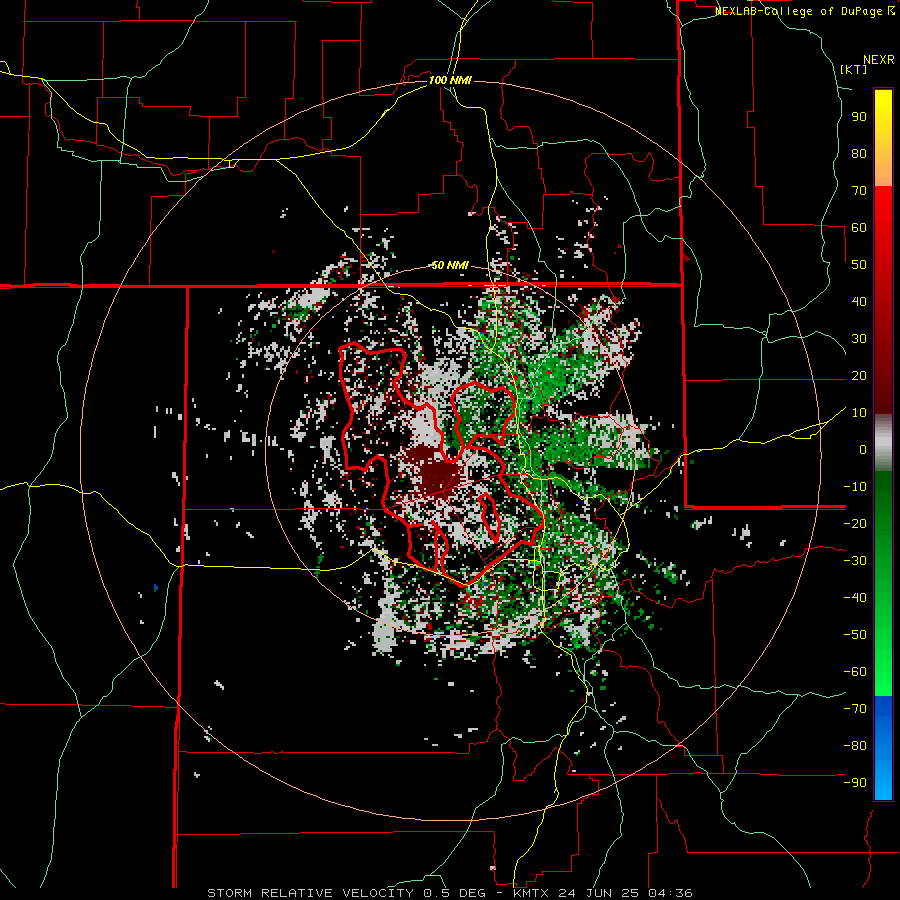
Task: Select the 90 tick label on velocity scale
Action: pyautogui.click(x=859, y=117)
